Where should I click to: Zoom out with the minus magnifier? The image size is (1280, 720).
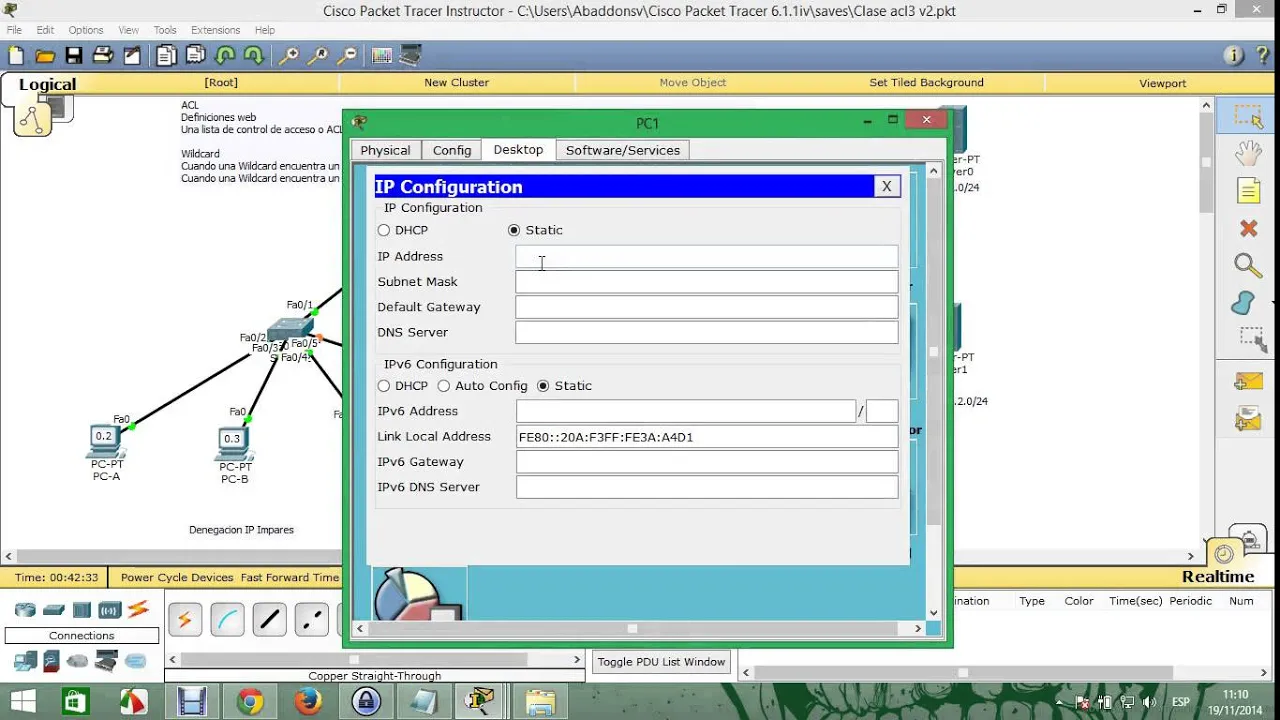tap(347, 56)
